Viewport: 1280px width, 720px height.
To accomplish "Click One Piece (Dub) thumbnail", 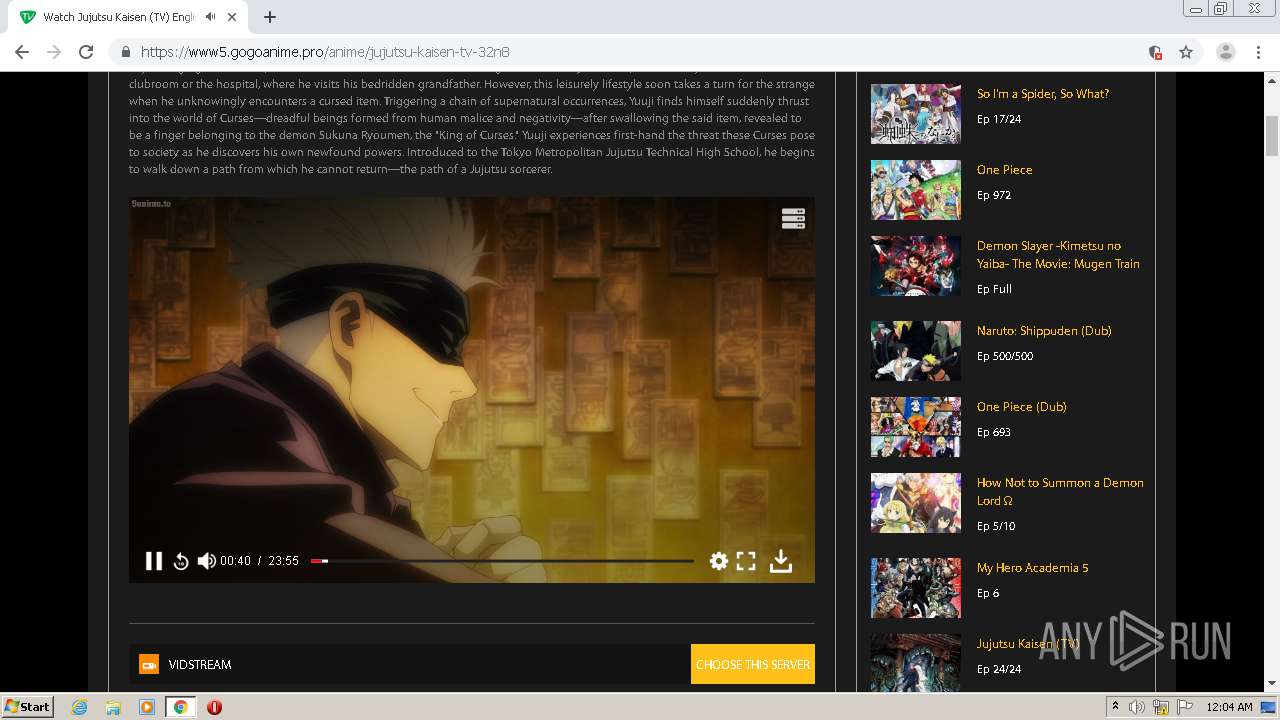I will (916, 427).
